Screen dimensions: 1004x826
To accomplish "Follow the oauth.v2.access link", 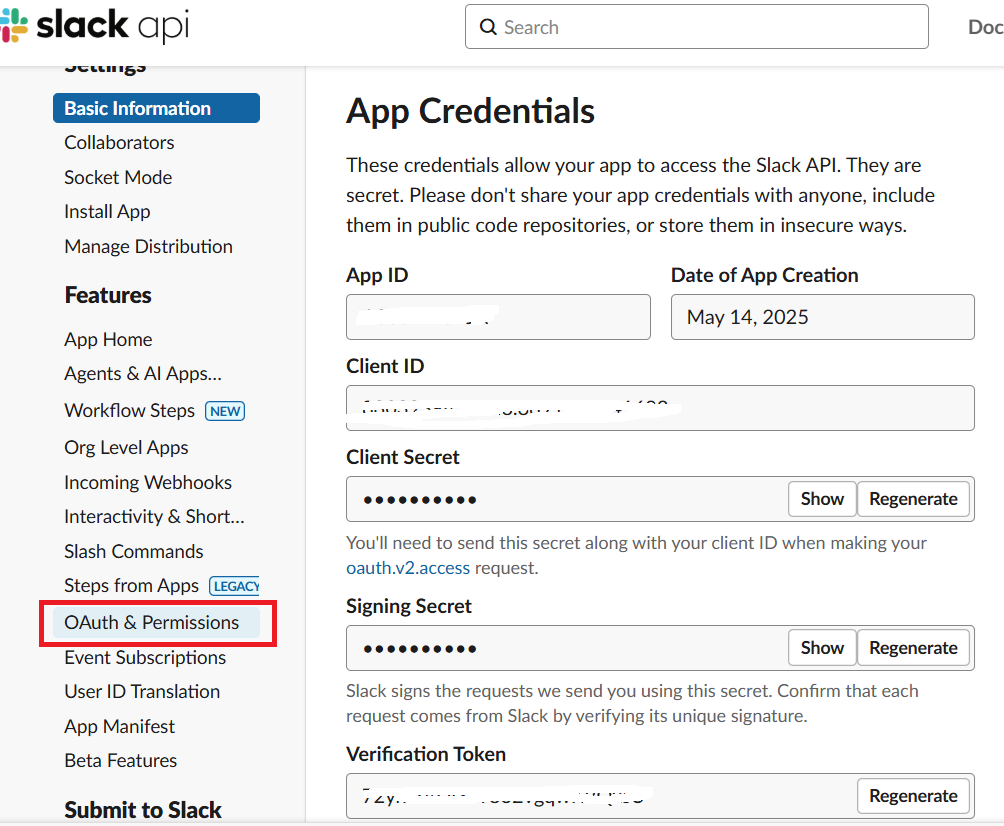I will [x=408, y=568].
